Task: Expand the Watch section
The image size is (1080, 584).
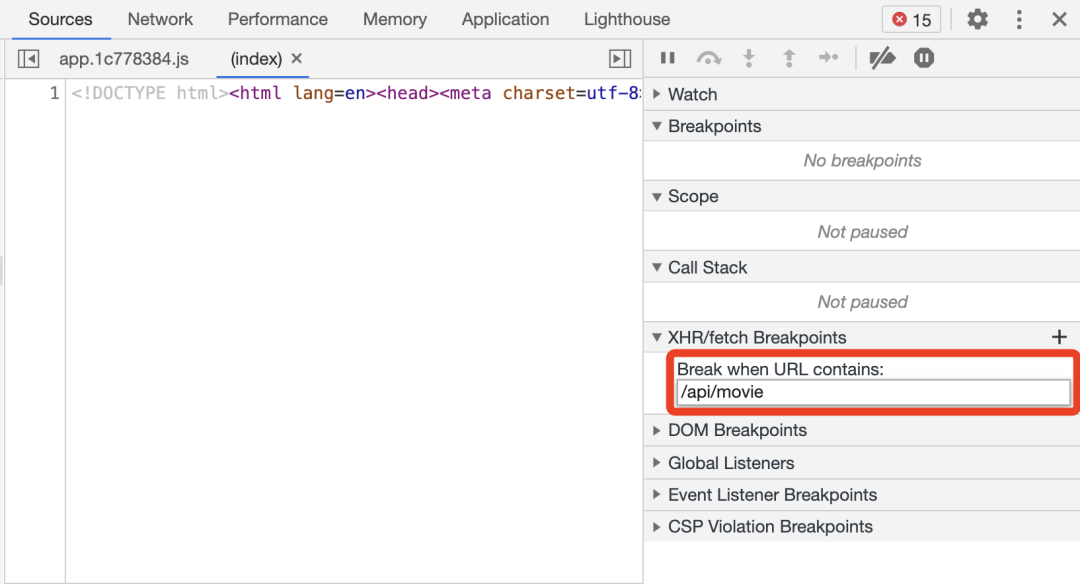Action: point(862,94)
